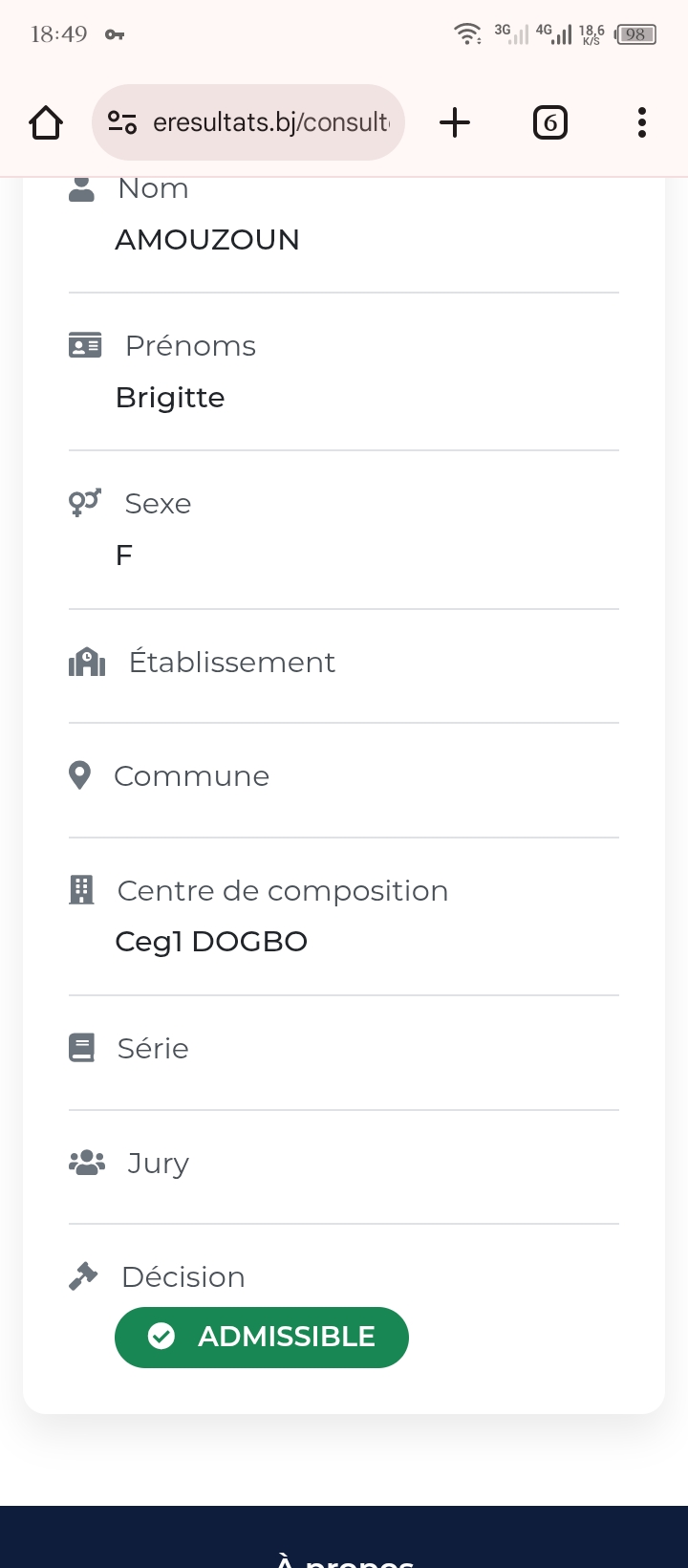The width and height of the screenshot is (688, 1568).
Task: Tap the gavel icon beside Décision
Action: click(x=83, y=1276)
